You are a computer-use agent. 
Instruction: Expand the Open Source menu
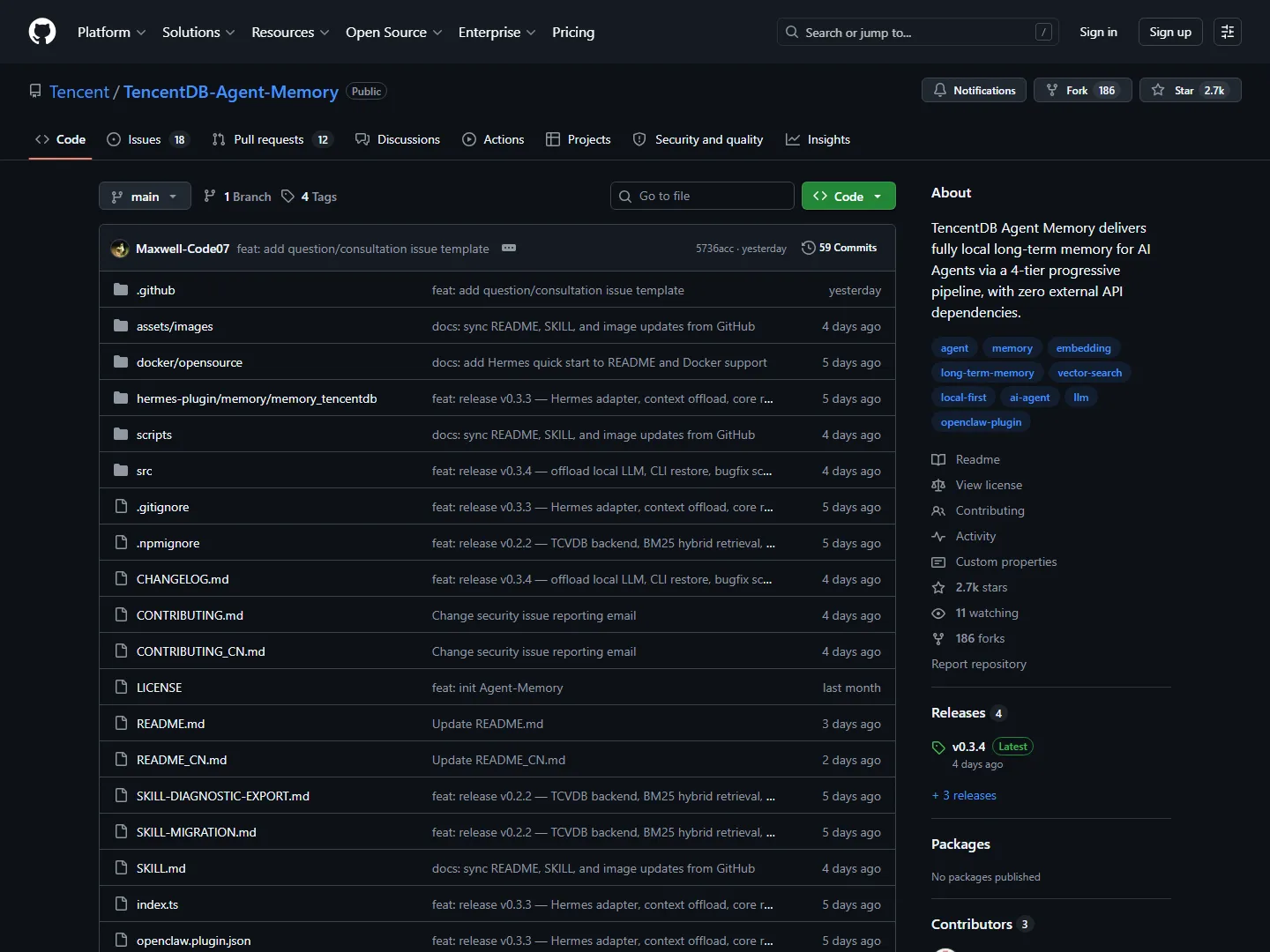pos(393,32)
